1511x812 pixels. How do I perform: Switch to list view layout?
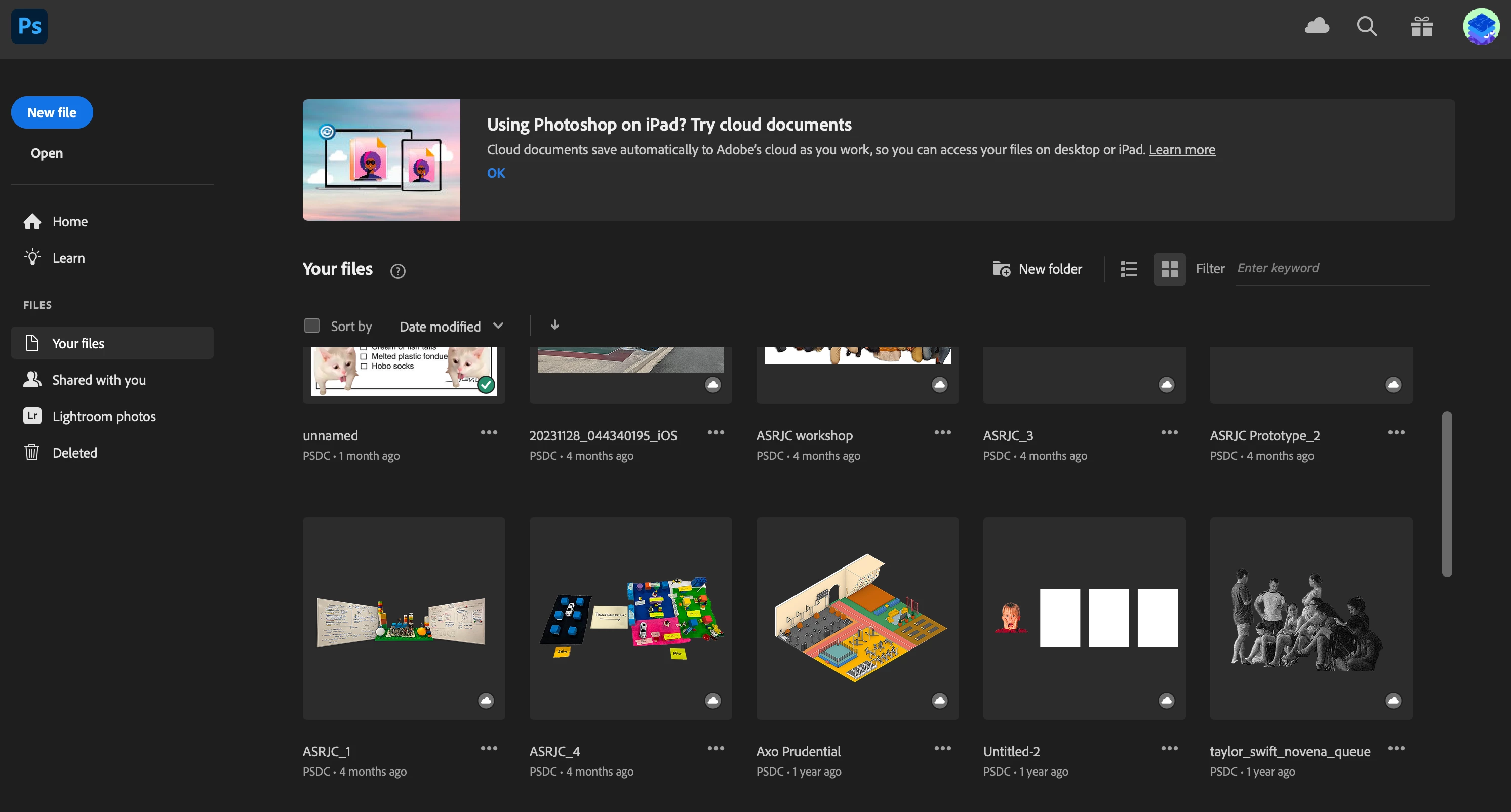[x=1129, y=269]
